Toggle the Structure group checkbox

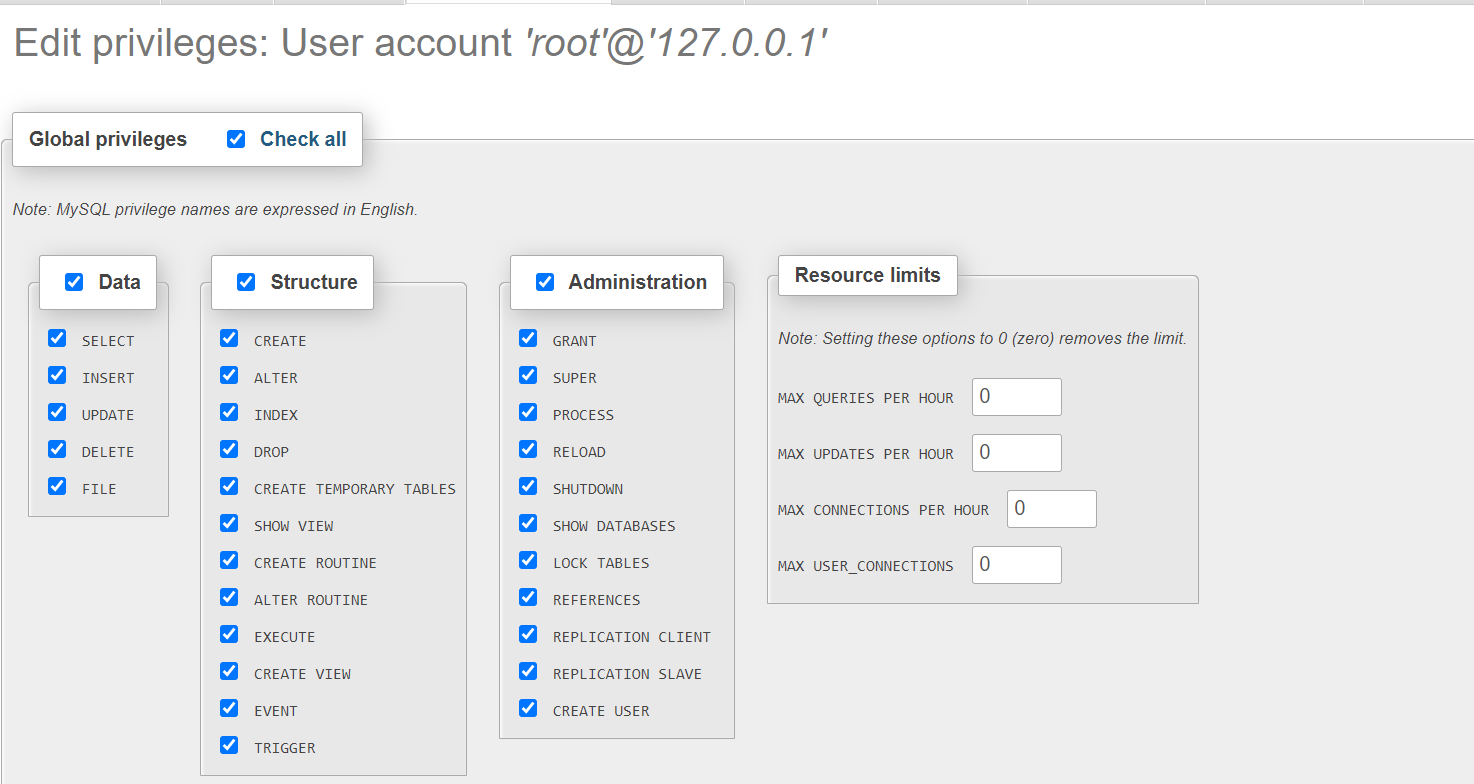coord(246,282)
